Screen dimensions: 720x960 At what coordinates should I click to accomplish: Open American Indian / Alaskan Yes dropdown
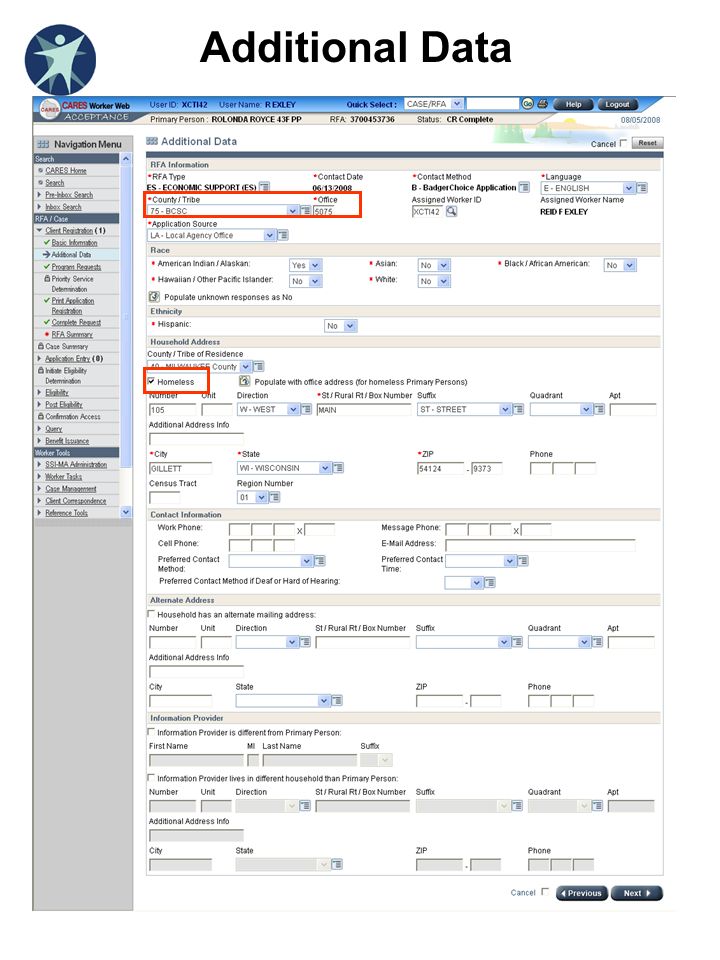point(305,265)
